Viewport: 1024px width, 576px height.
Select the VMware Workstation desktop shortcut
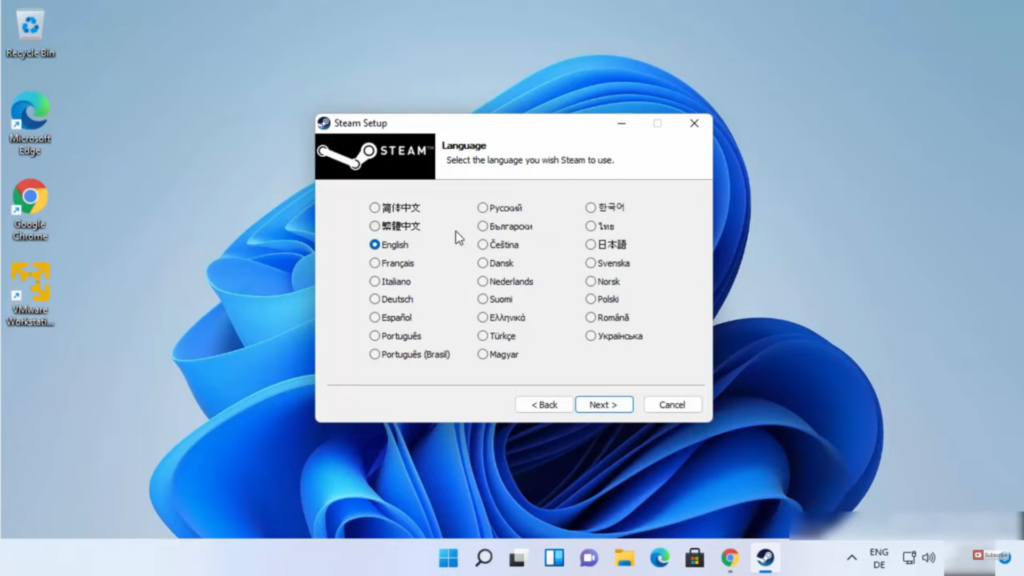pos(30,283)
